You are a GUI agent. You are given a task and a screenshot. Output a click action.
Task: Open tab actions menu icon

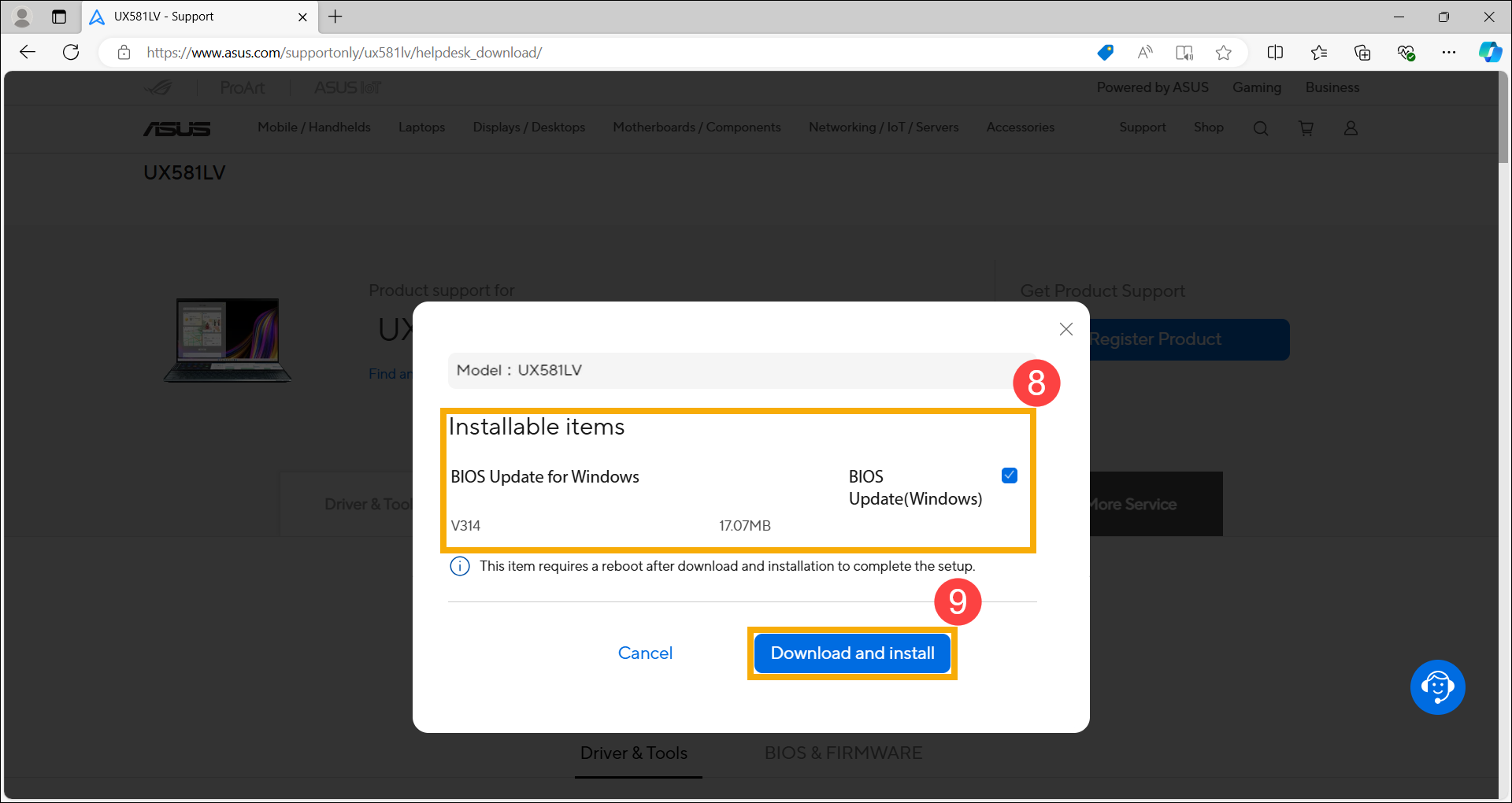point(59,17)
